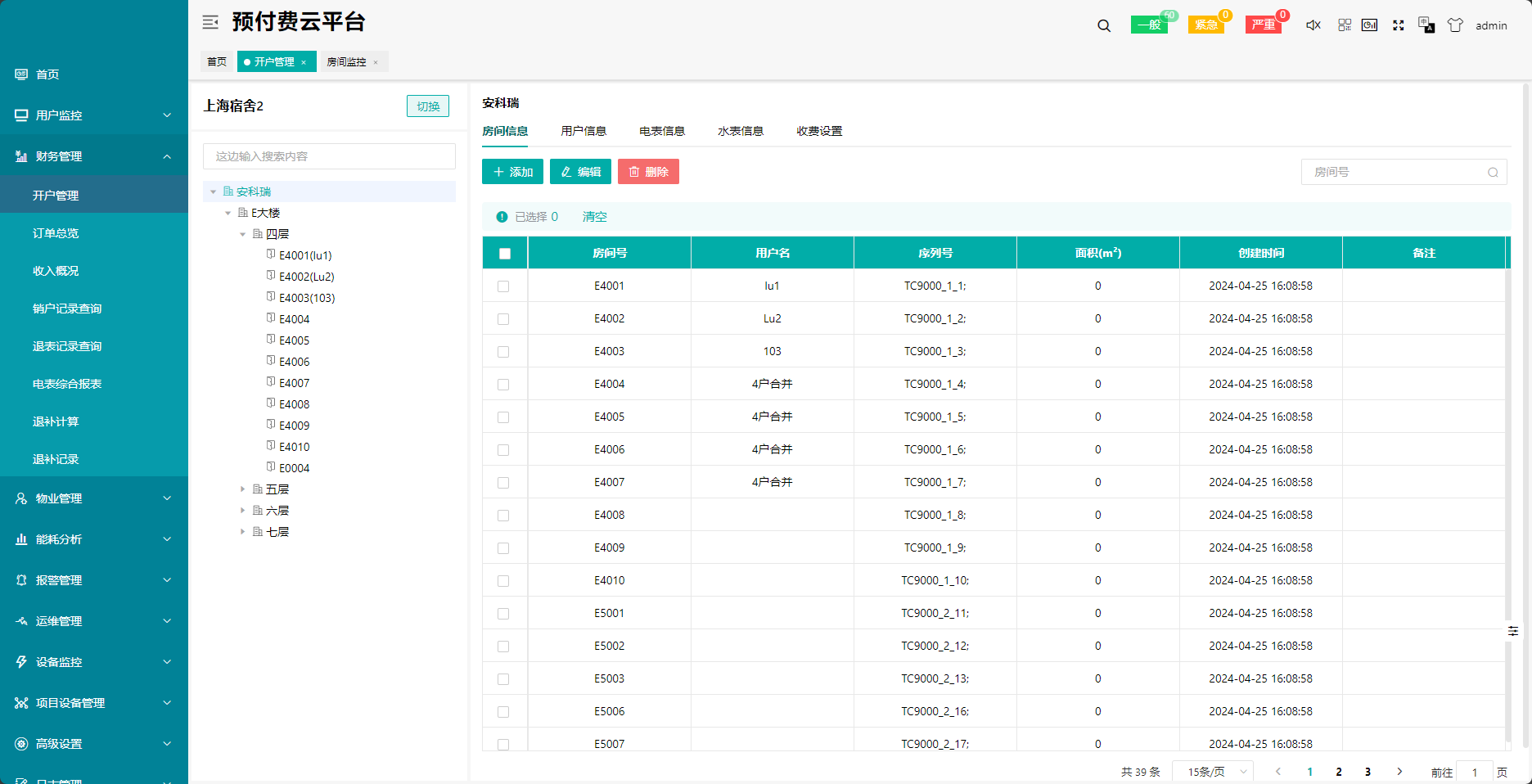This screenshot has width=1532, height=784.
Task: Check the row checkbox for room E4001
Action: click(x=503, y=286)
